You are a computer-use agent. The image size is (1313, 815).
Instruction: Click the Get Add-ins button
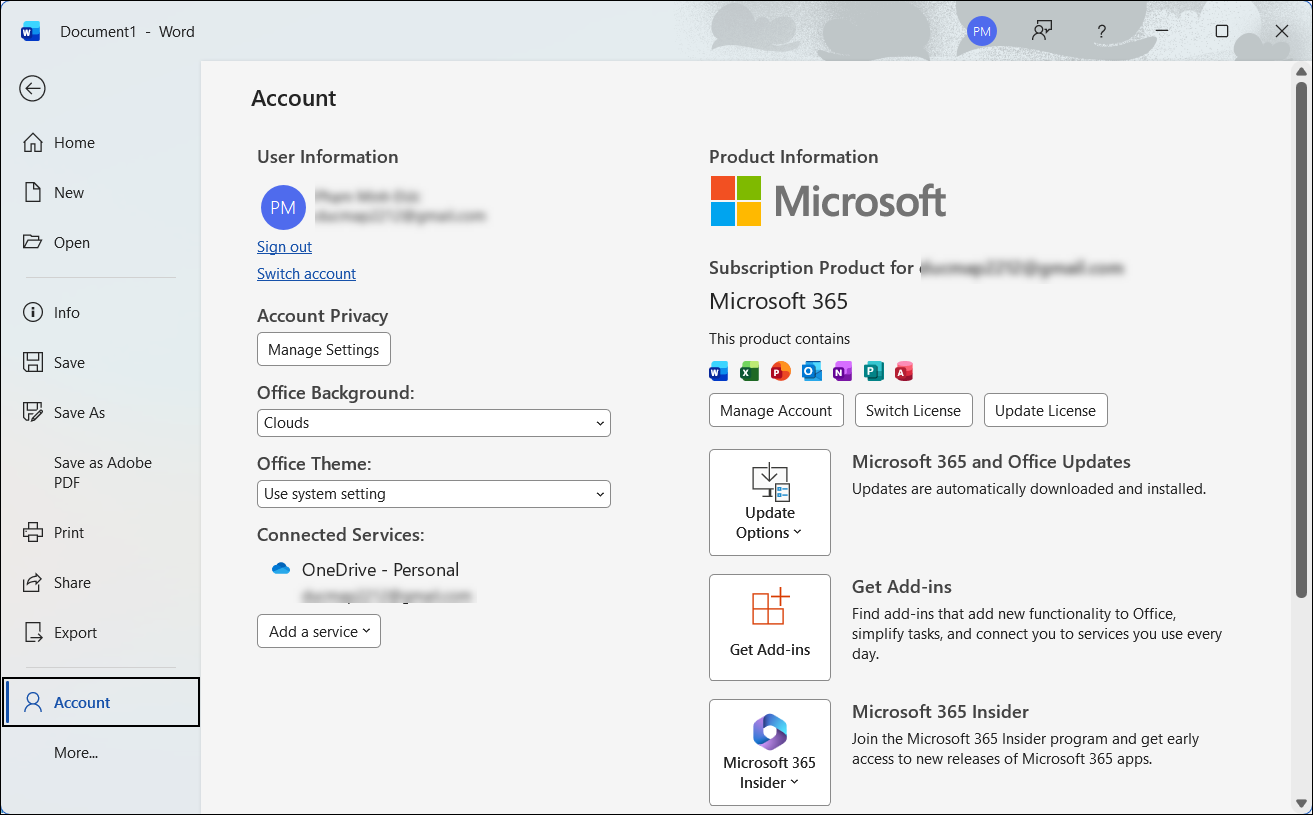pyautogui.click(x=770, y=627)
